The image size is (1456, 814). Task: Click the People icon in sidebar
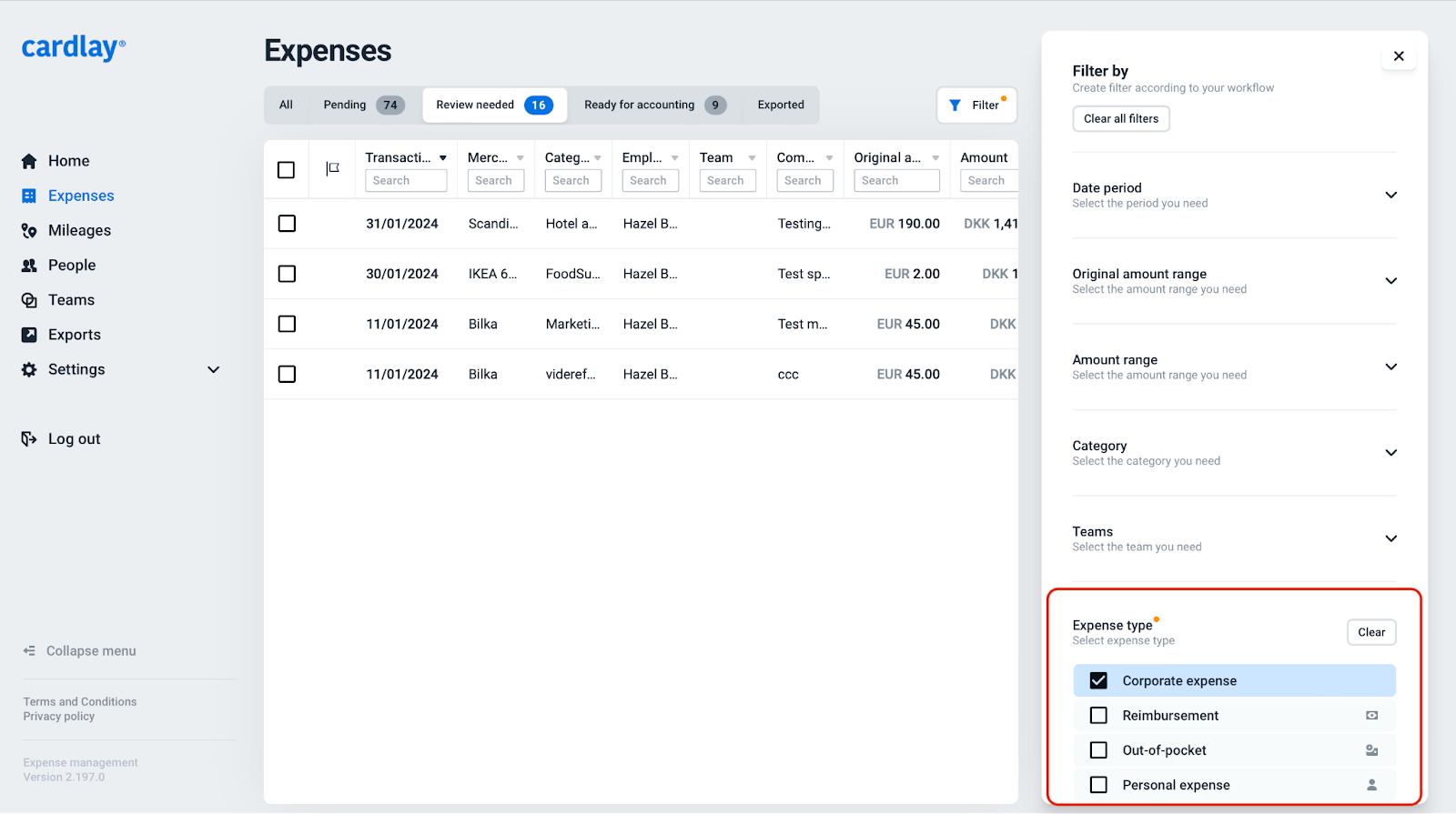pos(29,266)
